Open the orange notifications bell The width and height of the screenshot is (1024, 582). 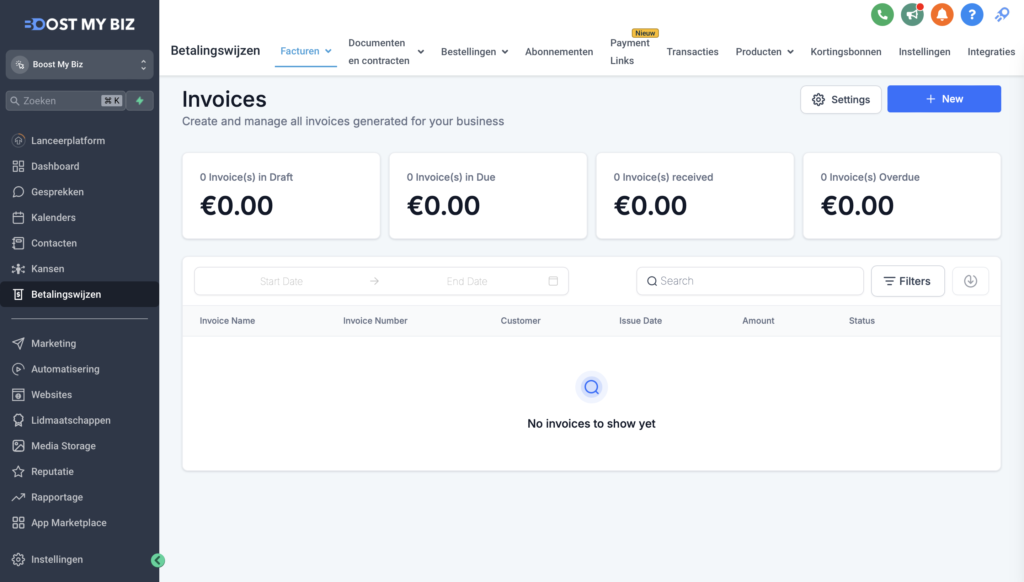[x=942, y=15]
